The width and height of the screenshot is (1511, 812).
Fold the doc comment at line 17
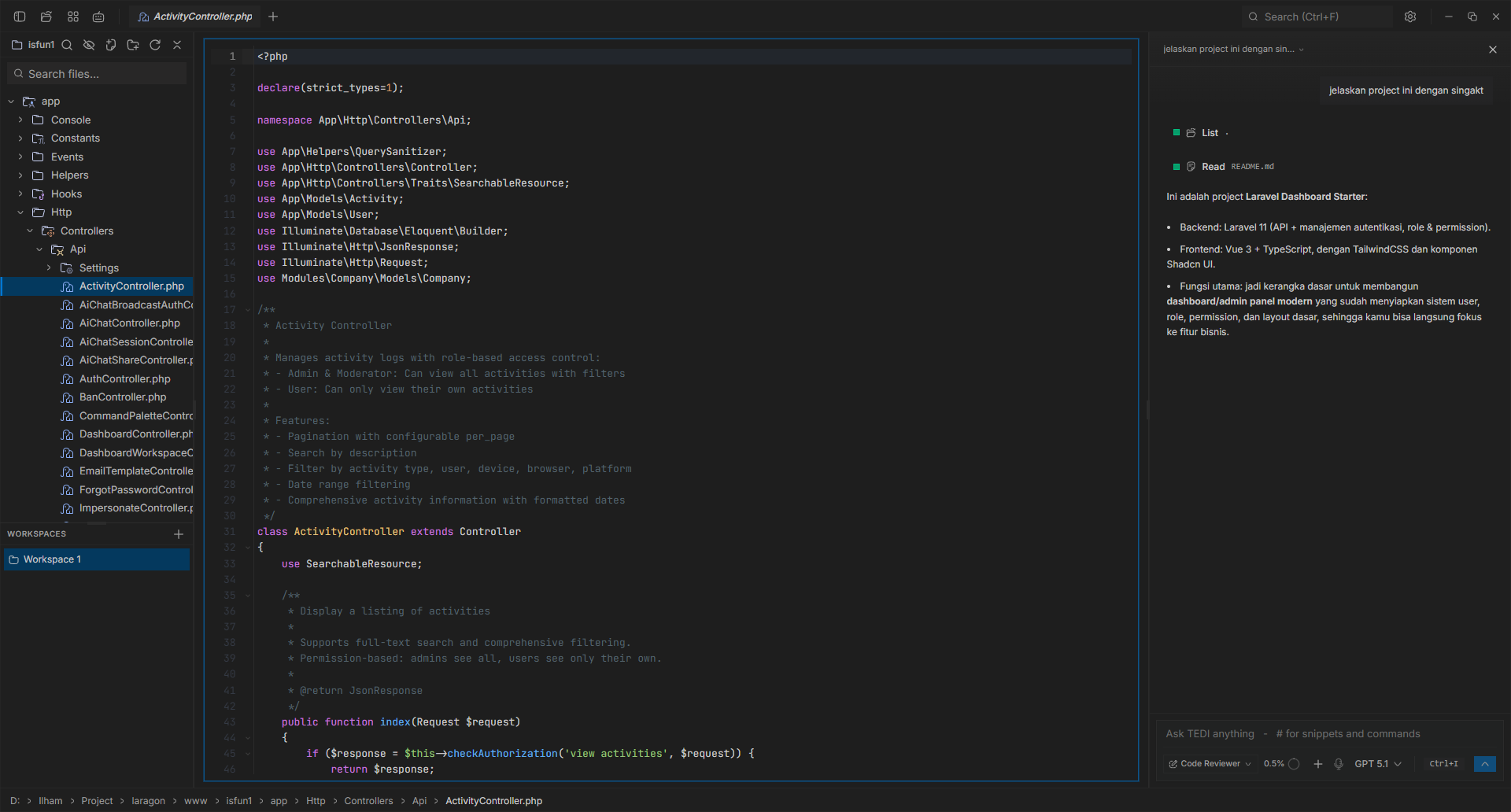(247, 310)
